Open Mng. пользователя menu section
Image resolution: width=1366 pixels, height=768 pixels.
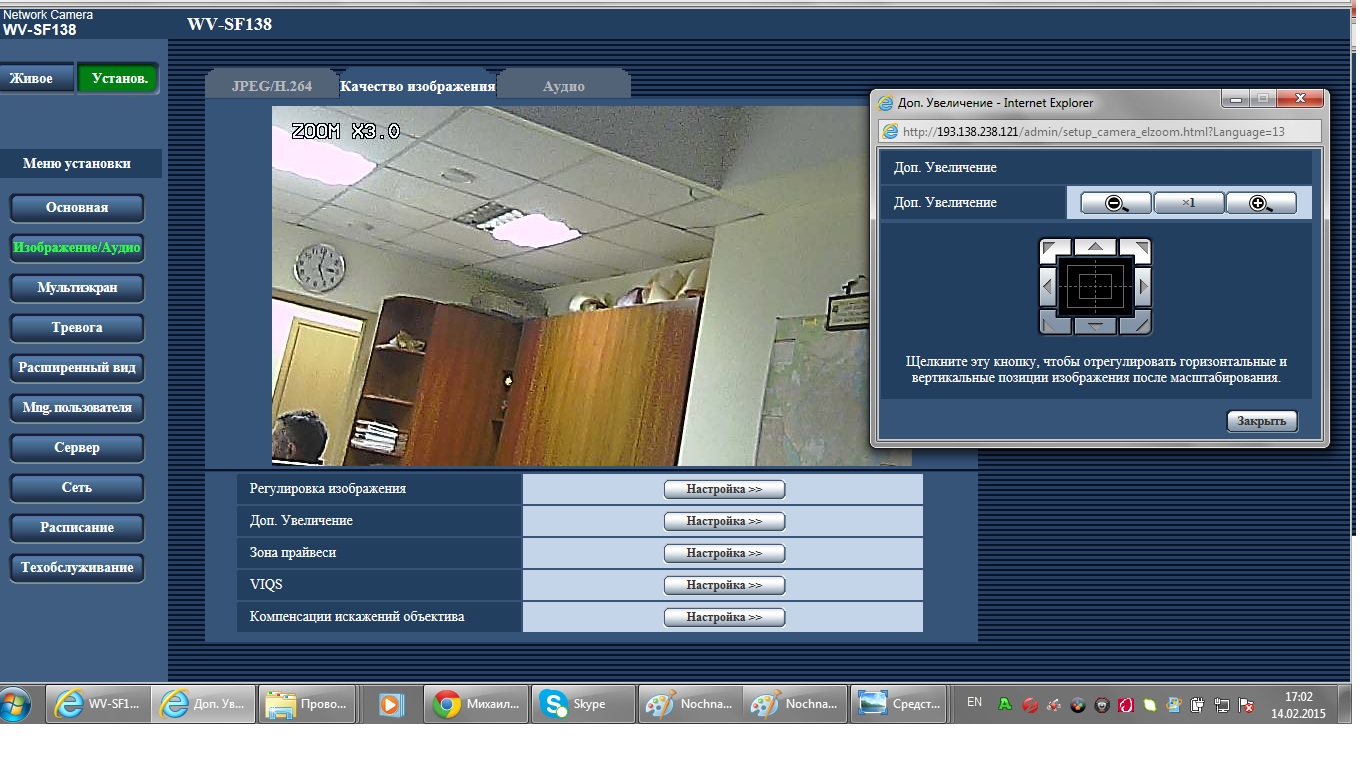click(x=77, y=408)
